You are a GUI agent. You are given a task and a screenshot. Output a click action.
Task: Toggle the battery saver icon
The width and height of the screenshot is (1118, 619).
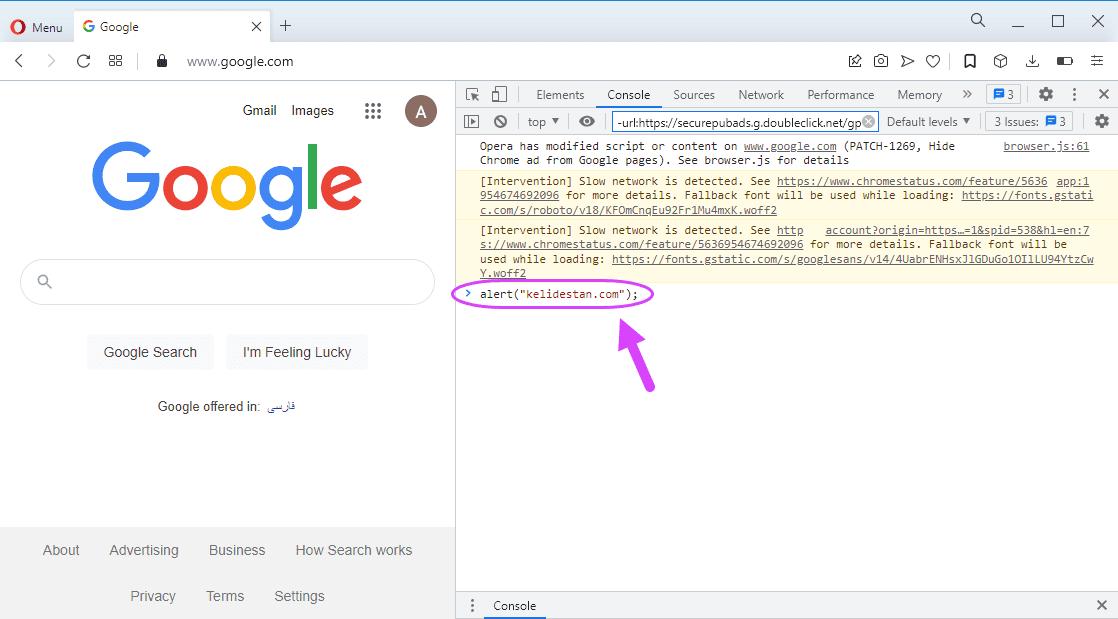pos(1065,61)
